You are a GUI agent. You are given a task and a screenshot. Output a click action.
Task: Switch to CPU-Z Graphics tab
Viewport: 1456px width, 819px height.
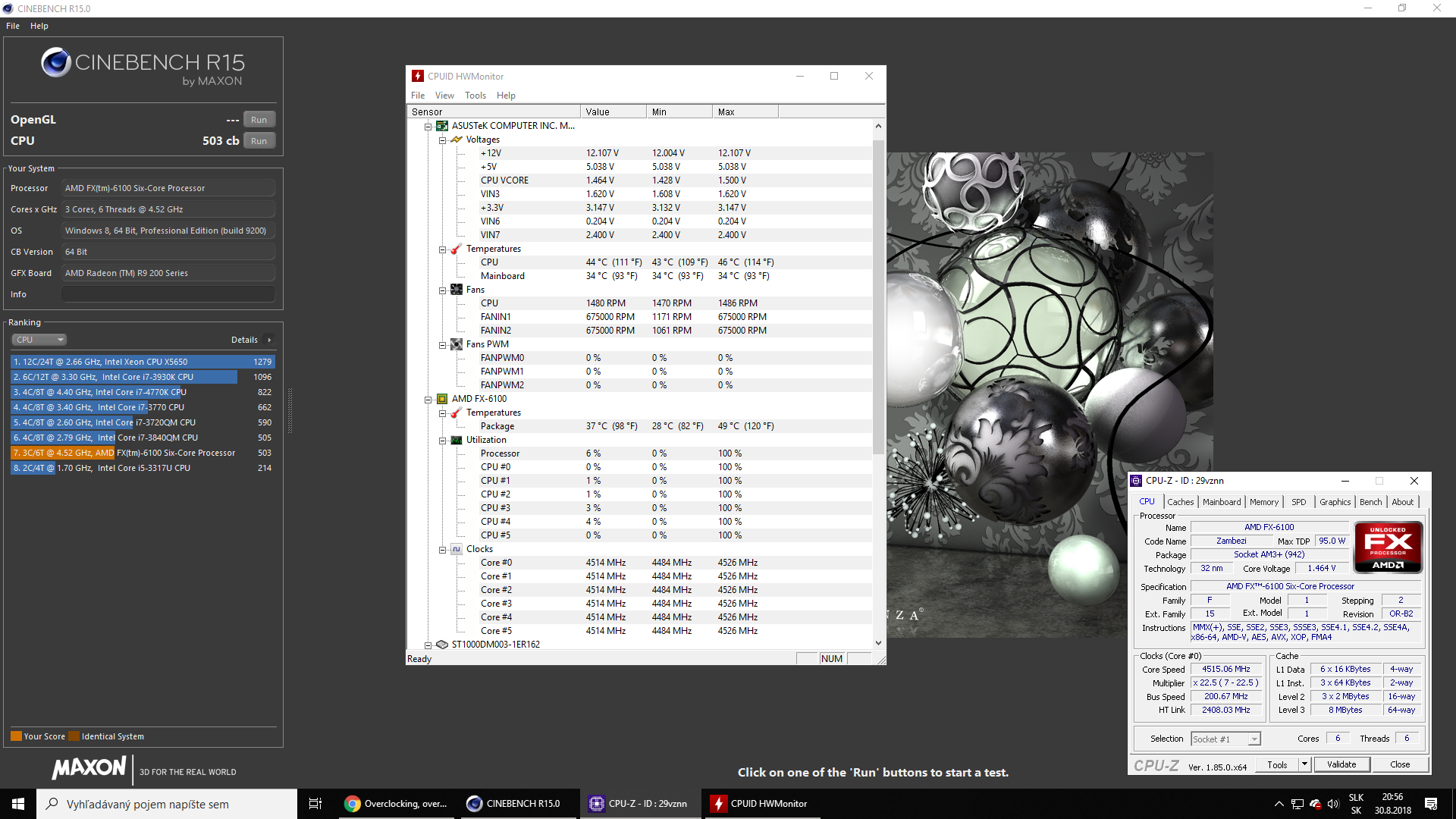(x=1335, y=502)
